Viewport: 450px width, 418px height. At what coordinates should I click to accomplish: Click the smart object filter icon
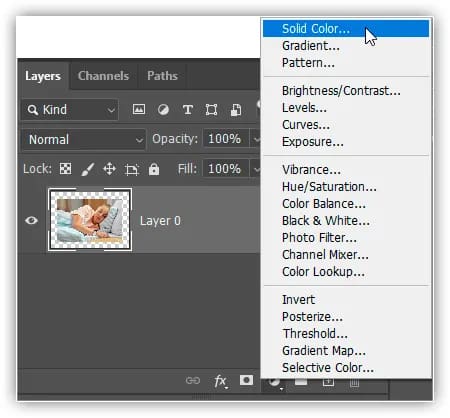(x=236, y=110)
